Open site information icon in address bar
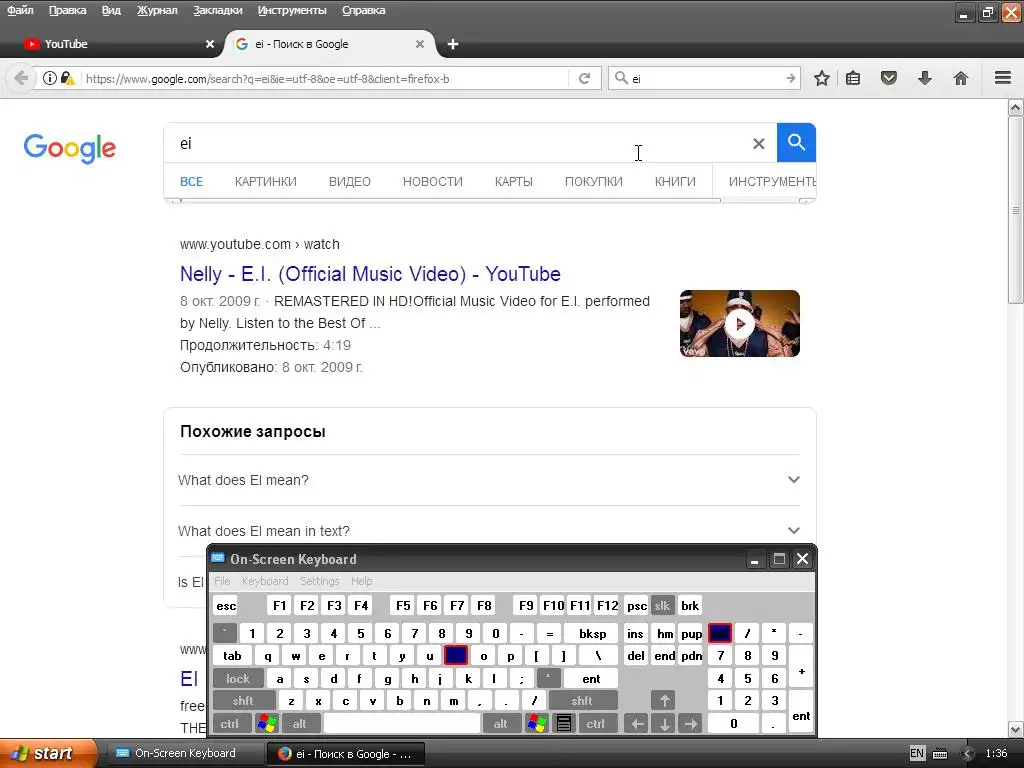The height and width of the screenshot is (768, 1024). (x=50, y=78)
